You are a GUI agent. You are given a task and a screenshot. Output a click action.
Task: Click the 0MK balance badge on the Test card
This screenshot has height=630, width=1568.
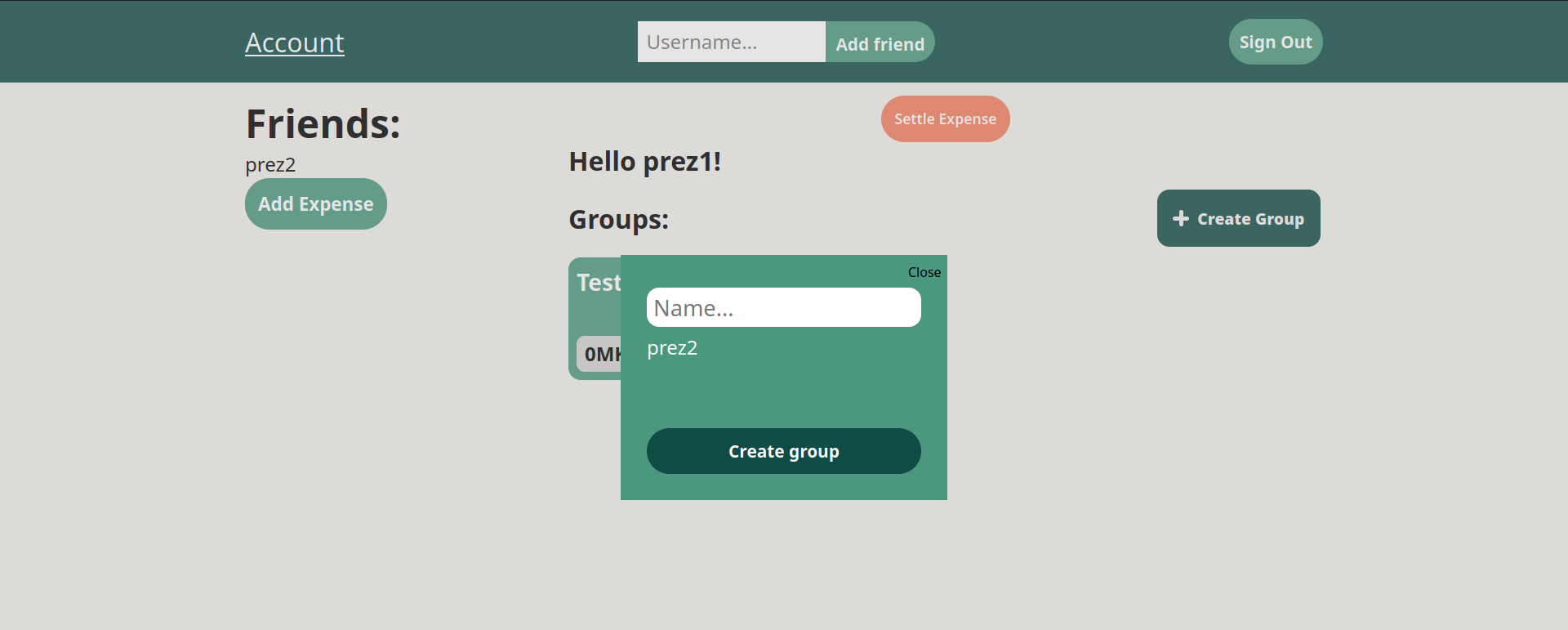(599, 354)
